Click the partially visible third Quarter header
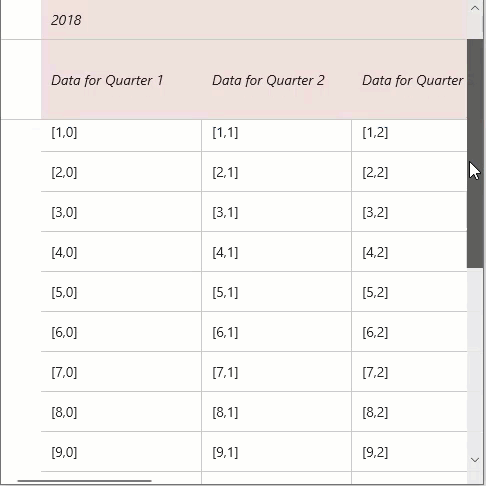486x486 pixels. pos(409,79)
